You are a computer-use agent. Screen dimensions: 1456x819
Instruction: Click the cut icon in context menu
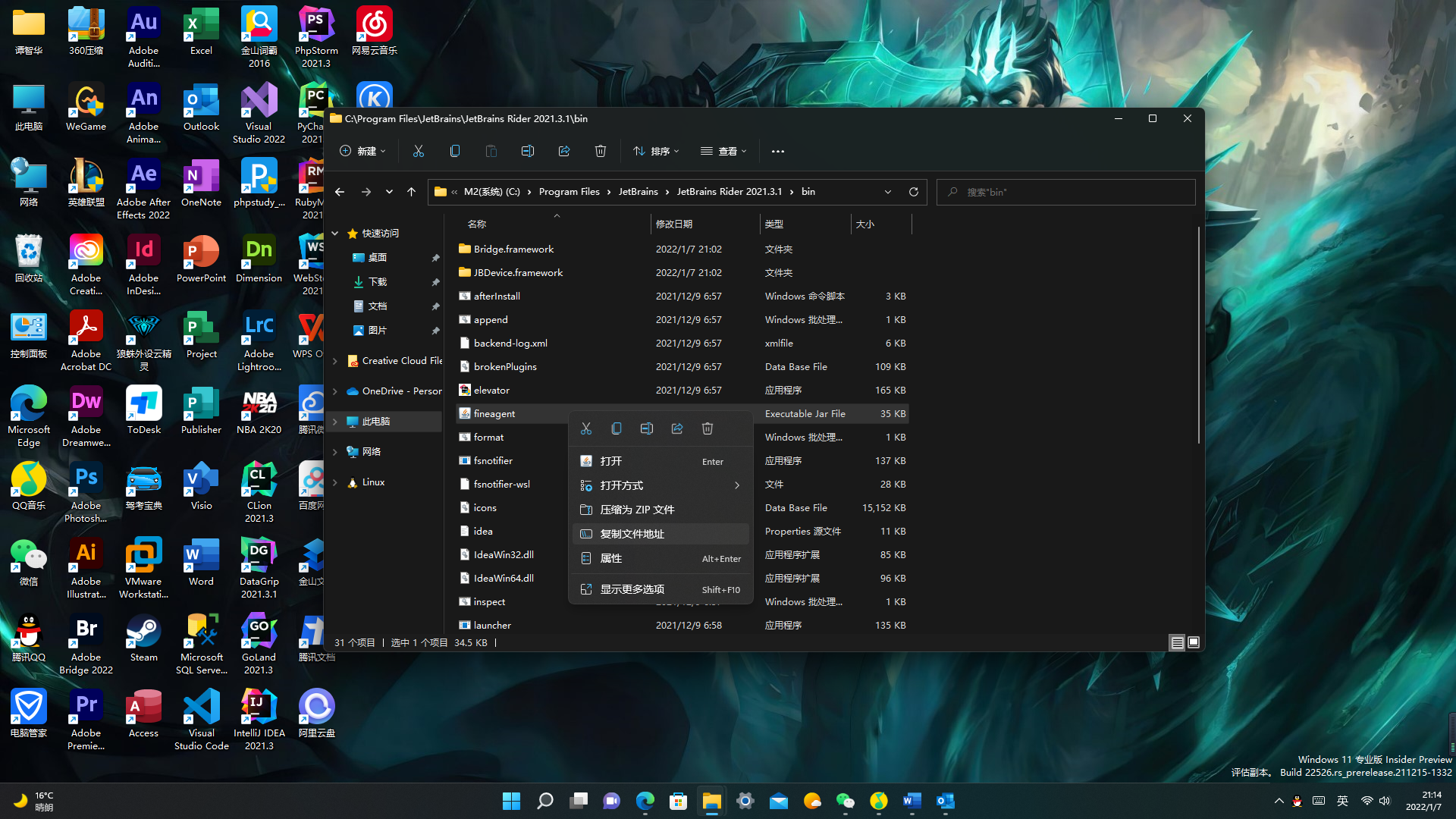point(586,429)
